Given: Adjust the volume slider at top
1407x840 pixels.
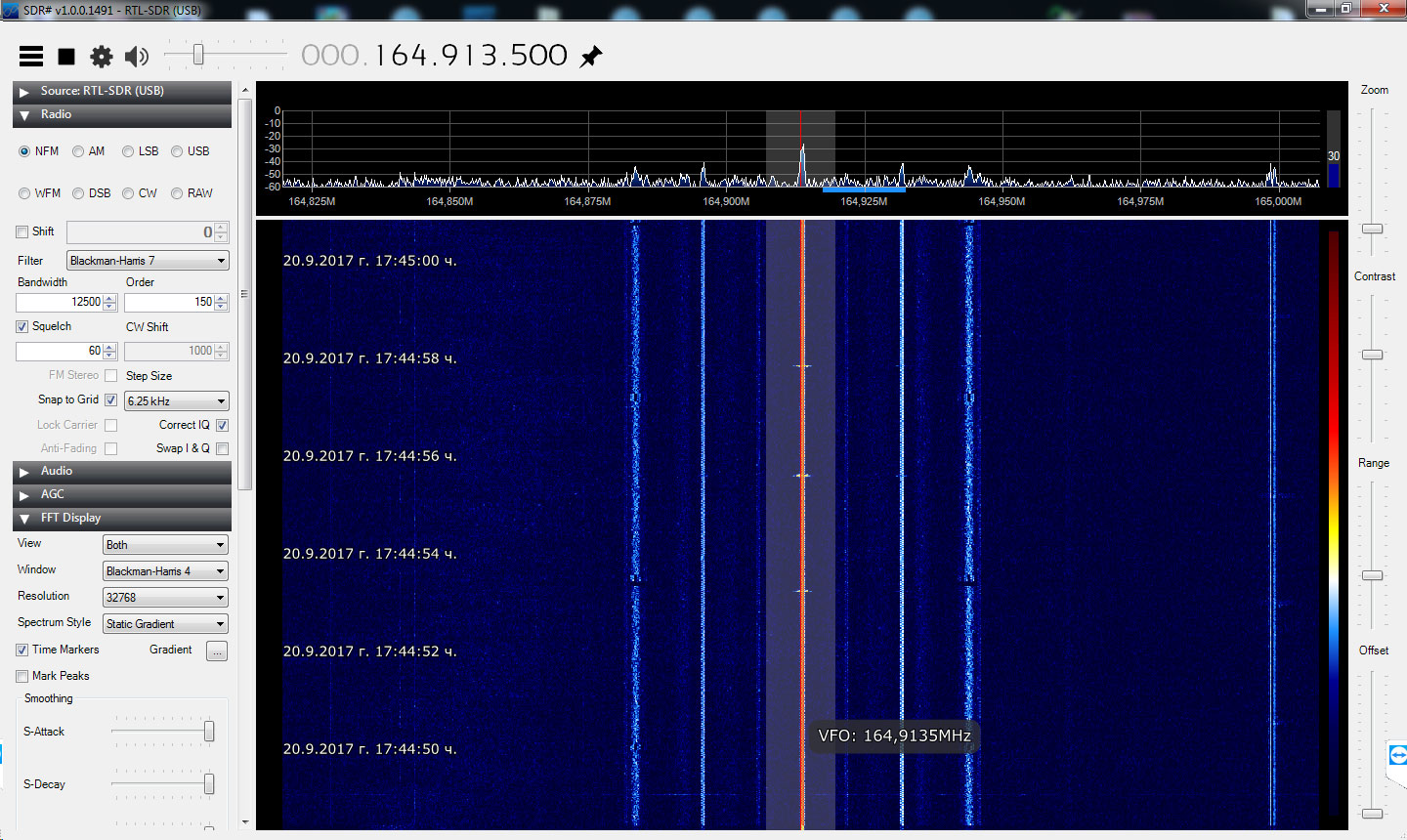Looking at the screenshot, I should point(198,55).
